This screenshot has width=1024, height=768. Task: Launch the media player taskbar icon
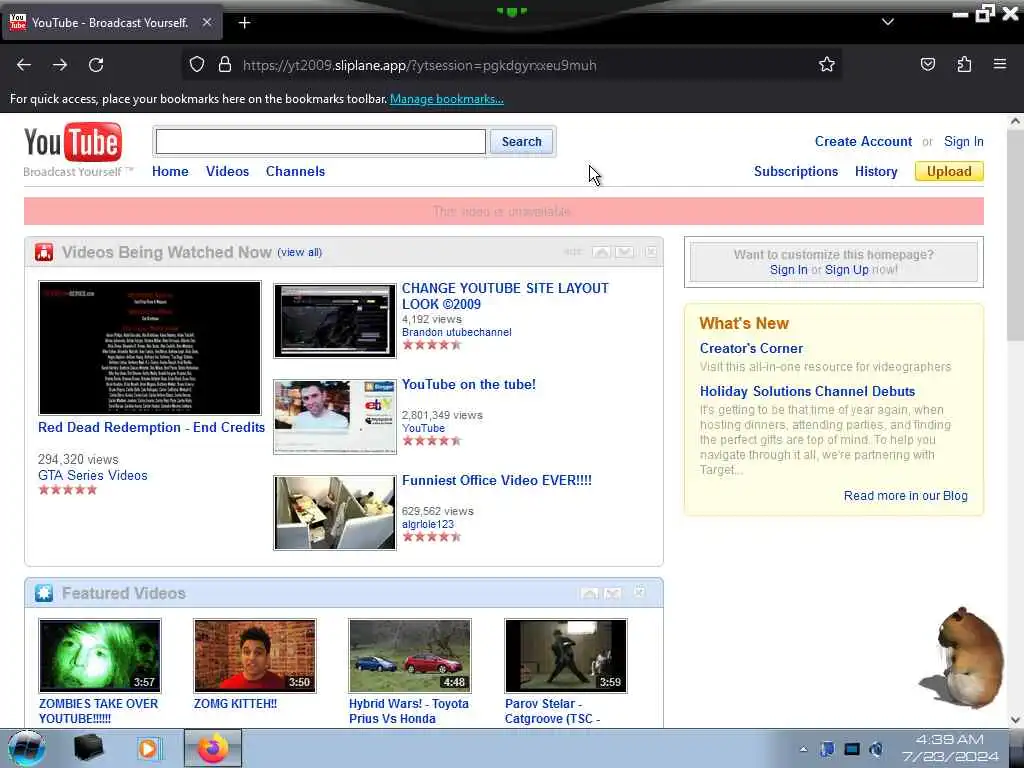149,748
